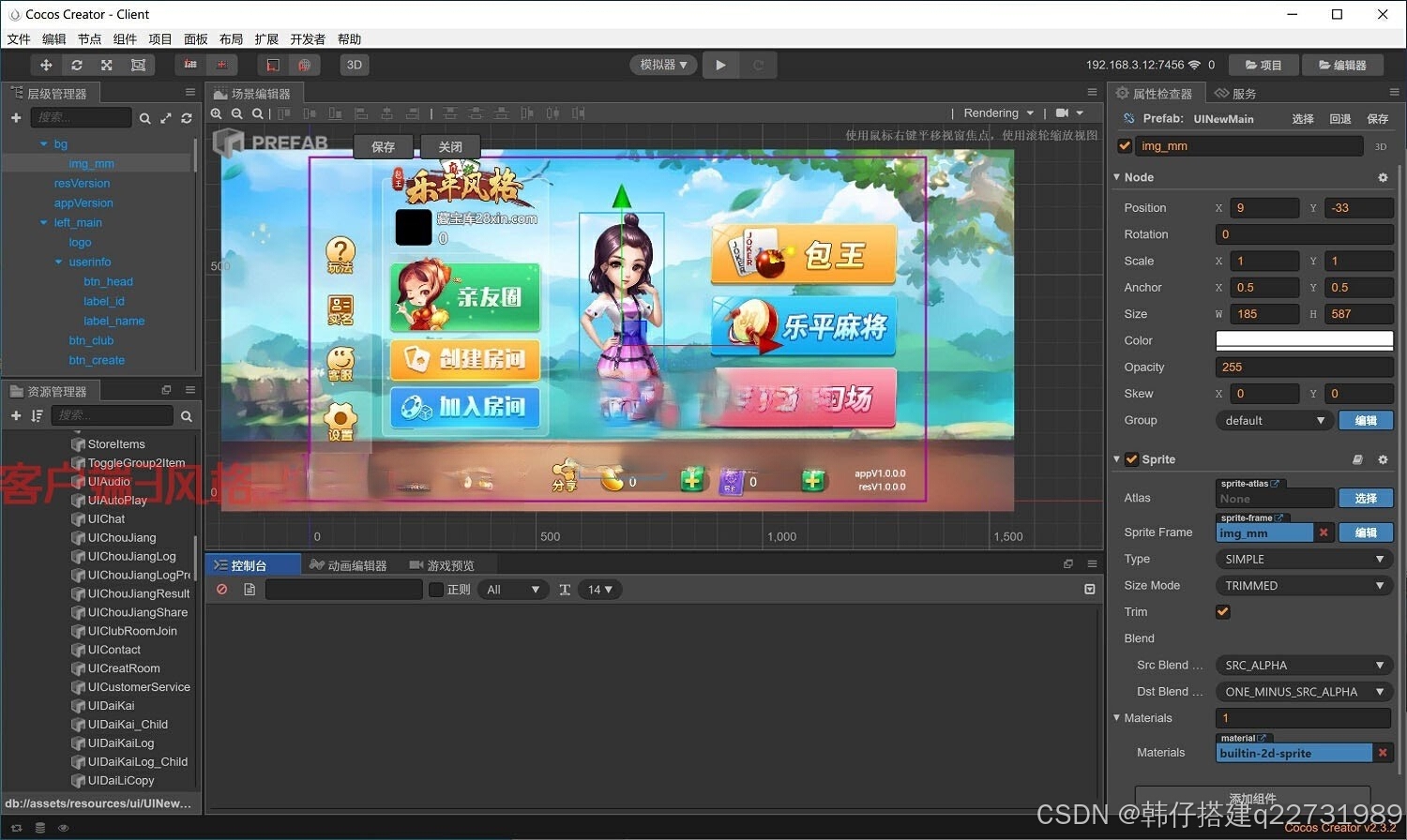Open the Src Blend SRC_ALPHA dropdown
Screen dimensions: 1407x840
(1305, 666)
